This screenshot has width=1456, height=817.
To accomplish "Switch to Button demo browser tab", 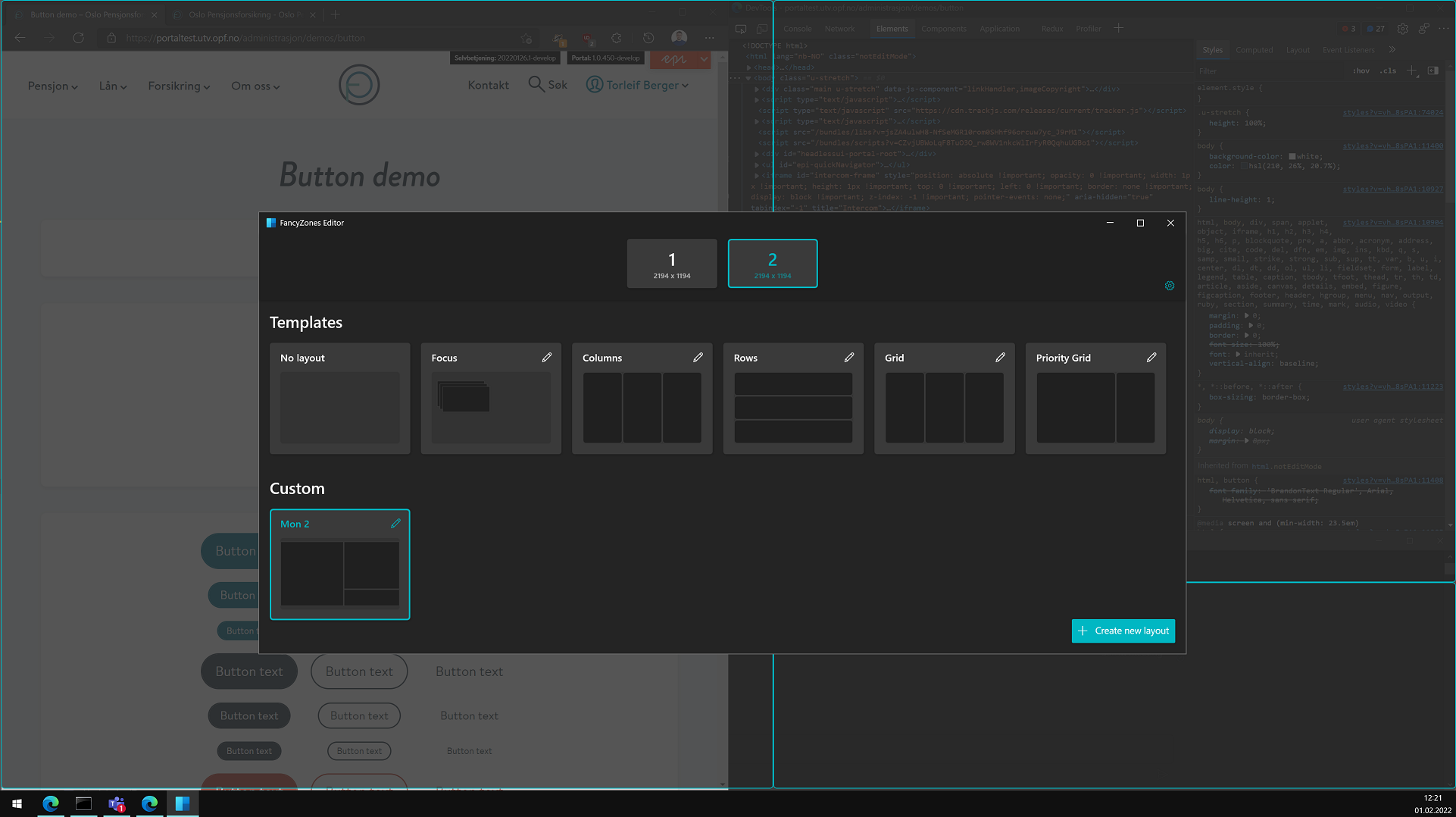I will coord(85,14).
